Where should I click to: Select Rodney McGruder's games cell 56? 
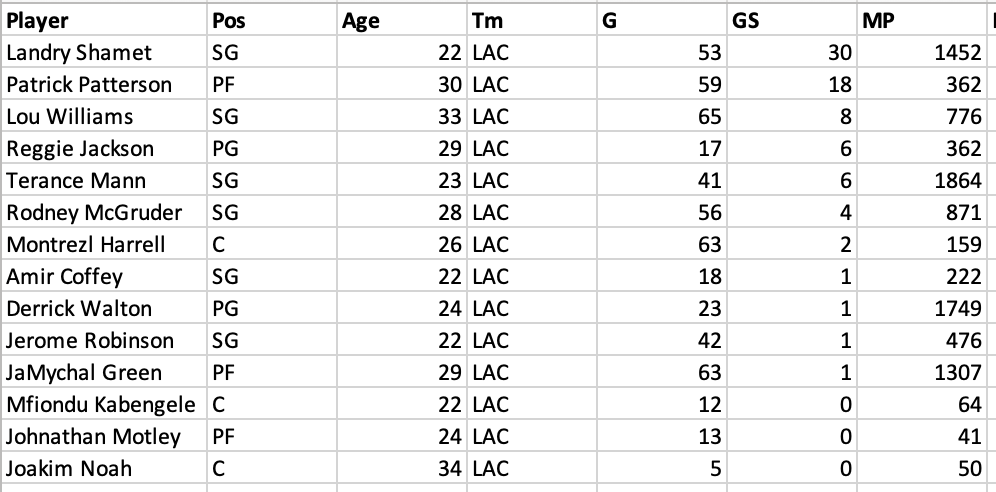point(661,212)
